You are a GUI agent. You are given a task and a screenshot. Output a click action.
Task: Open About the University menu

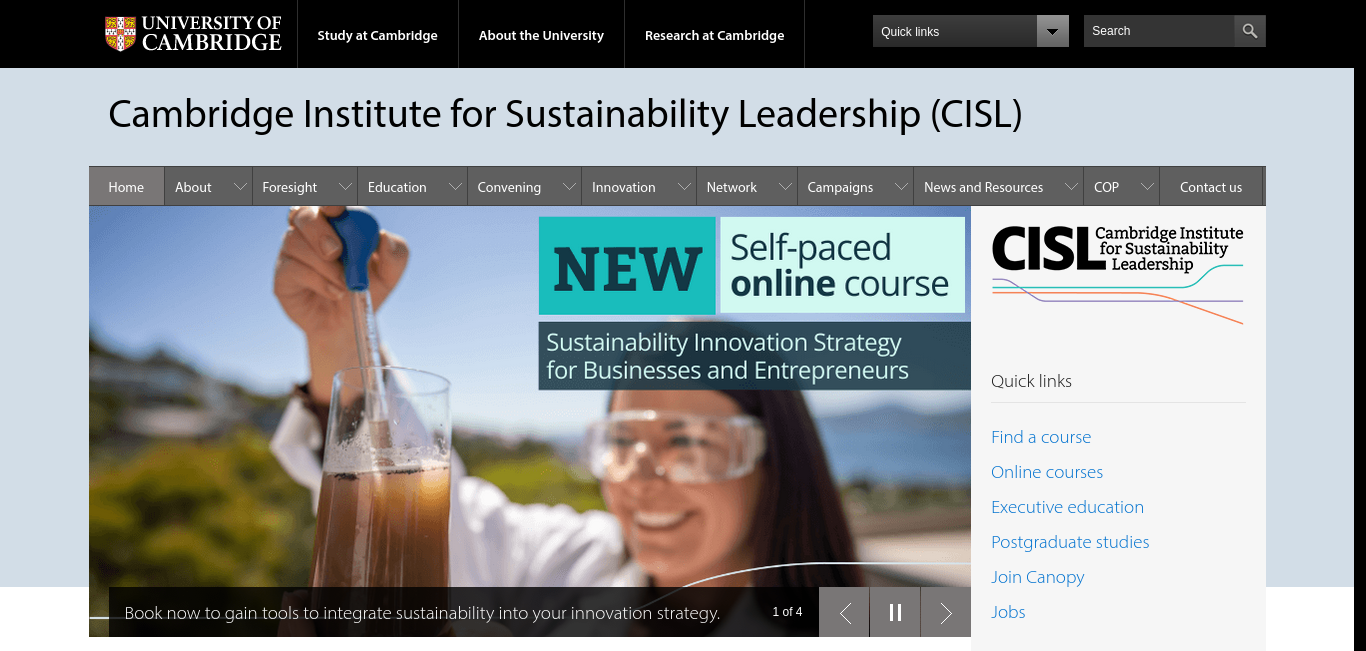(x=541, y=35)
